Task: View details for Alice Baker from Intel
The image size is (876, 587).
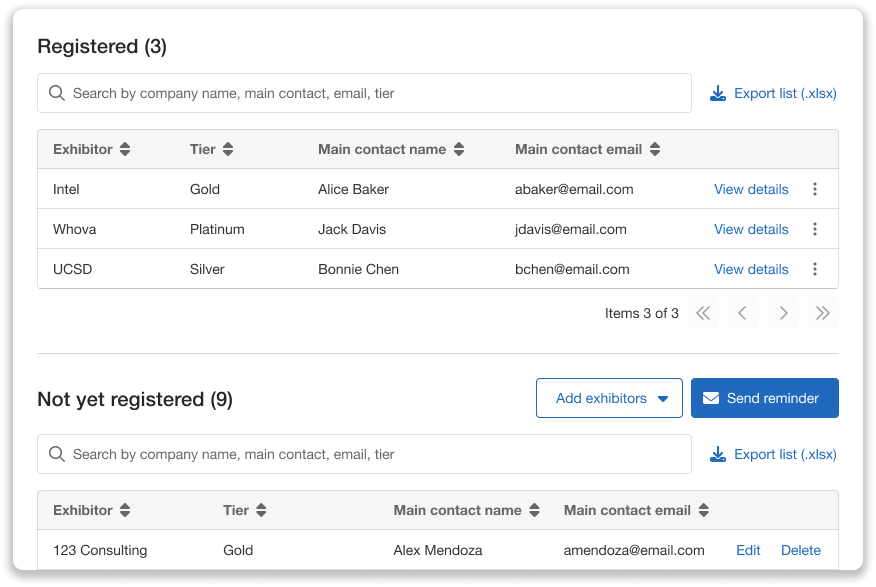Action: tap(751, 189)
